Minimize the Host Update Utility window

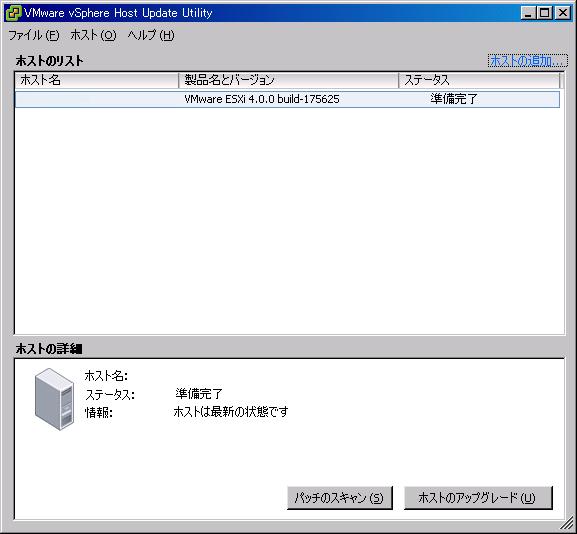point(528,13)
